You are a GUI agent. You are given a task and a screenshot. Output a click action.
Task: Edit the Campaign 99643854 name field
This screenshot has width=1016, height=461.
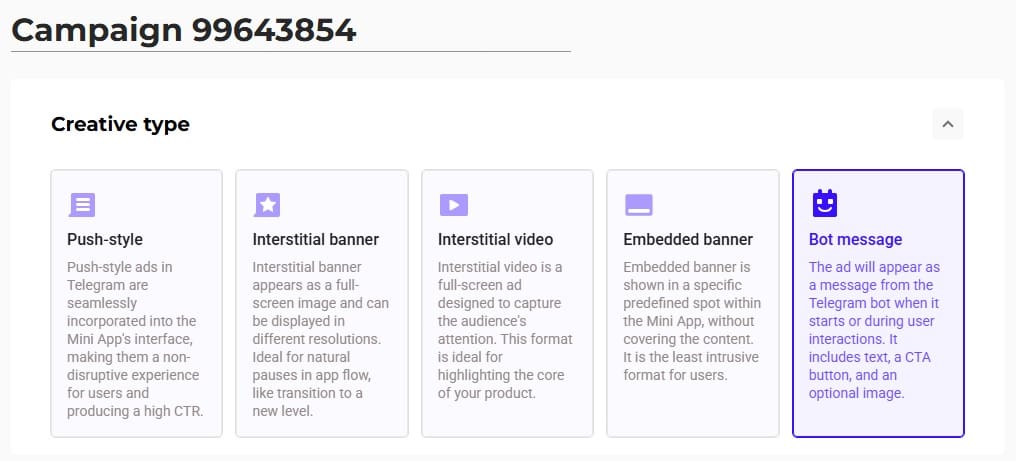pos(291,31)
